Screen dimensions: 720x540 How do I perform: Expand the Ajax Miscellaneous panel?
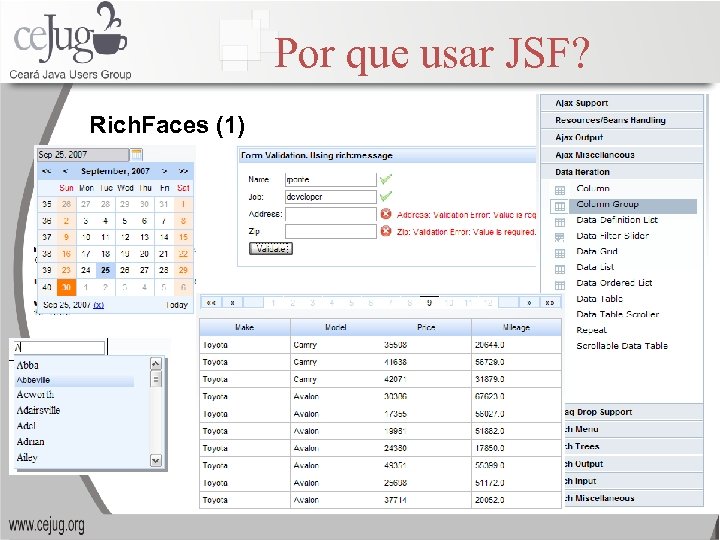pyautogui.click(x=622, y=155)
